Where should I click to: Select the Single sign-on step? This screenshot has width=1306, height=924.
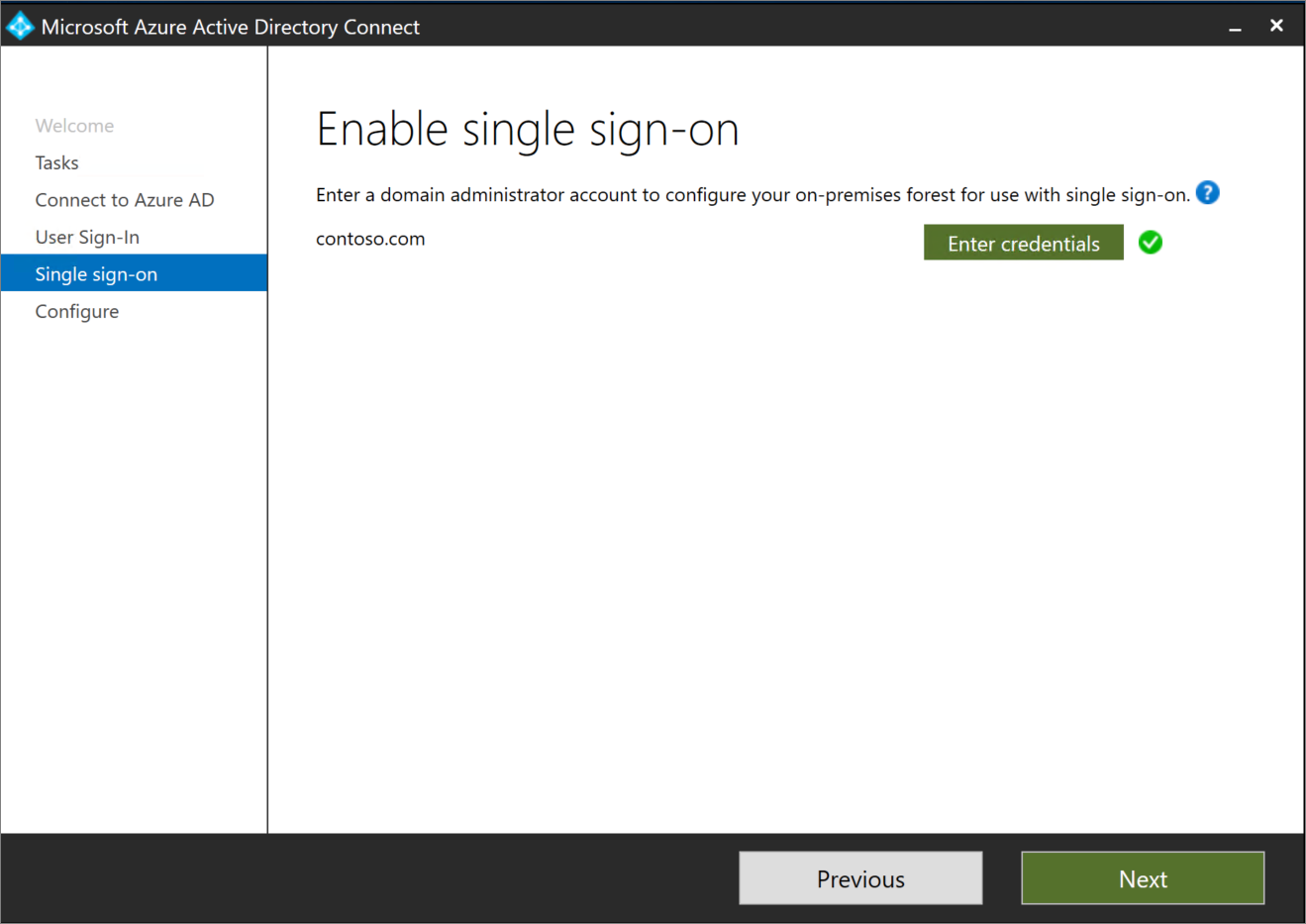pyautogui.click(x=134, y=273)
